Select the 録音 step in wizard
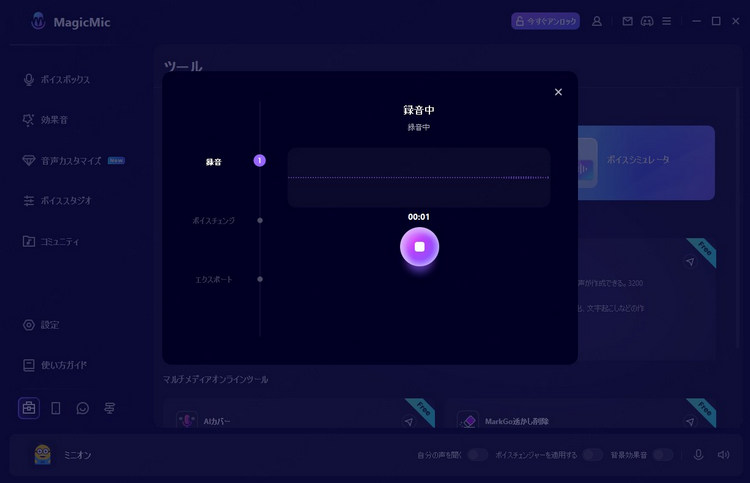The width and height of the screenshot is (750, 483). (x=213, y=162)
